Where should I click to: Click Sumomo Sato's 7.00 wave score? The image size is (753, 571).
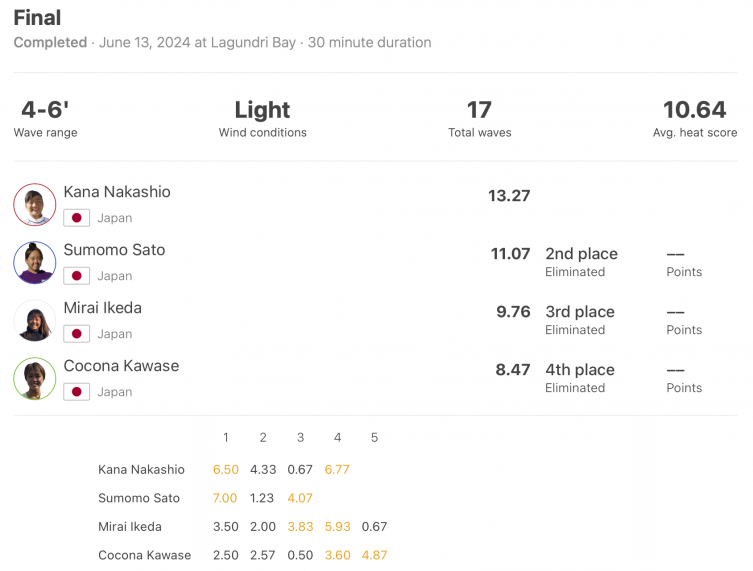coord(225,498)
